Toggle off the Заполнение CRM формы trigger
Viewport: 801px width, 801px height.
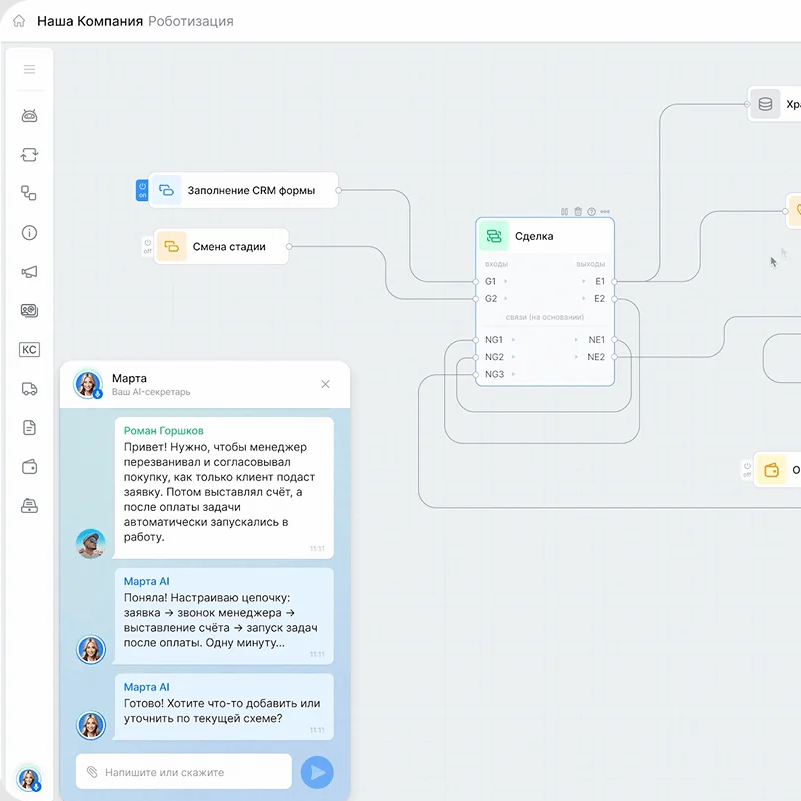(x=142, y=190)
